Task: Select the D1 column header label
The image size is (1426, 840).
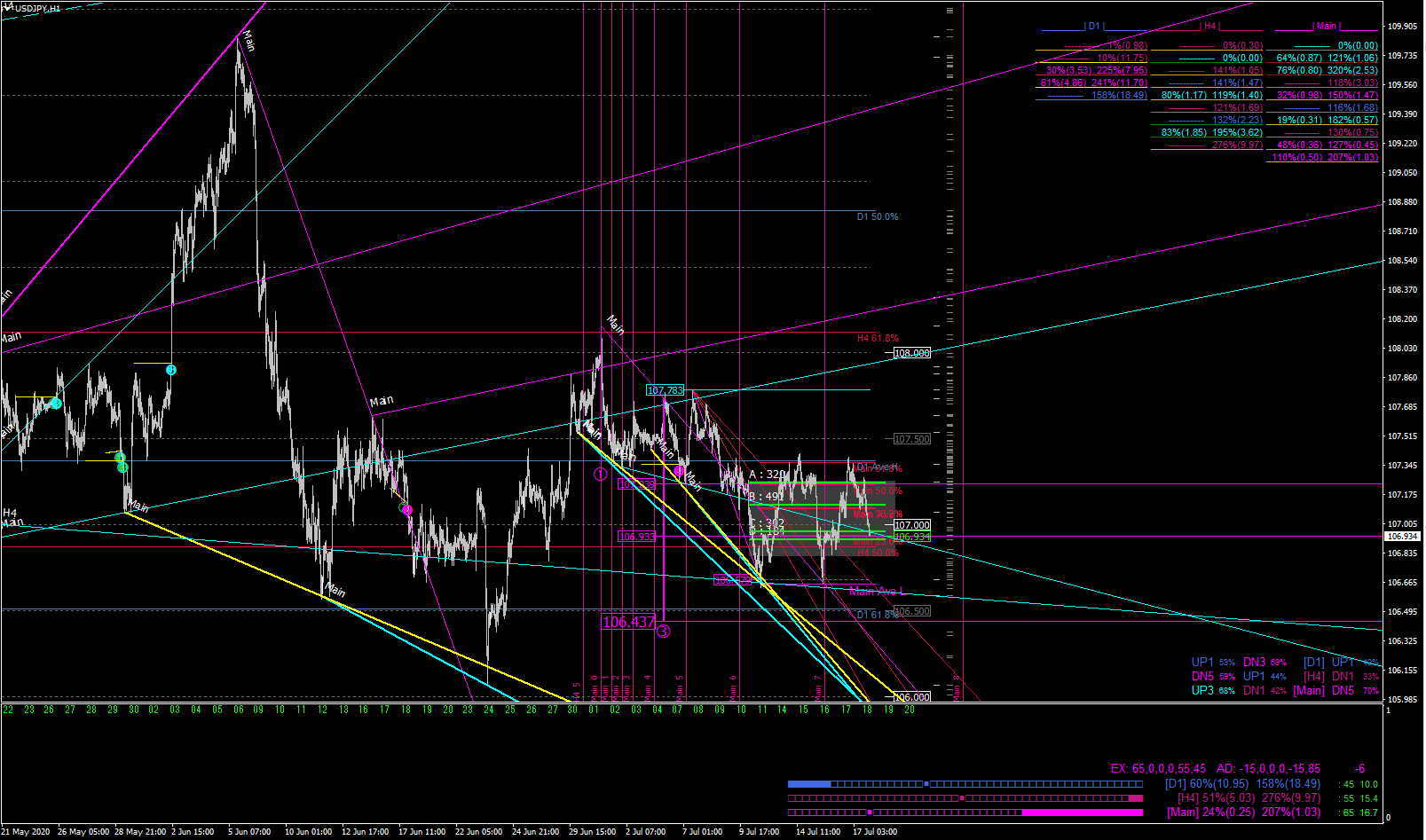Action: [x=1094, y=27]
